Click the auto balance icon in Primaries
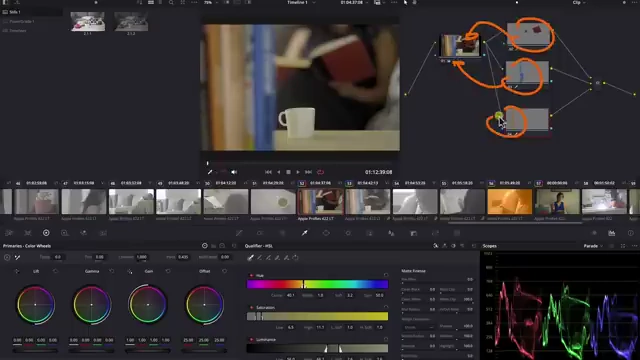 pos(7,257)
